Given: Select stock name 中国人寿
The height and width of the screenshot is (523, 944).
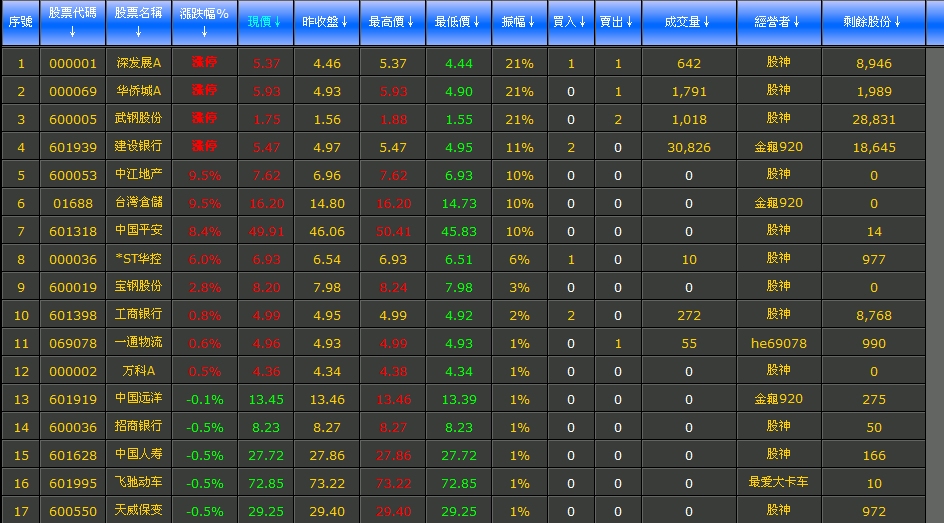Looking at the screenshot, I should (138, 454).
